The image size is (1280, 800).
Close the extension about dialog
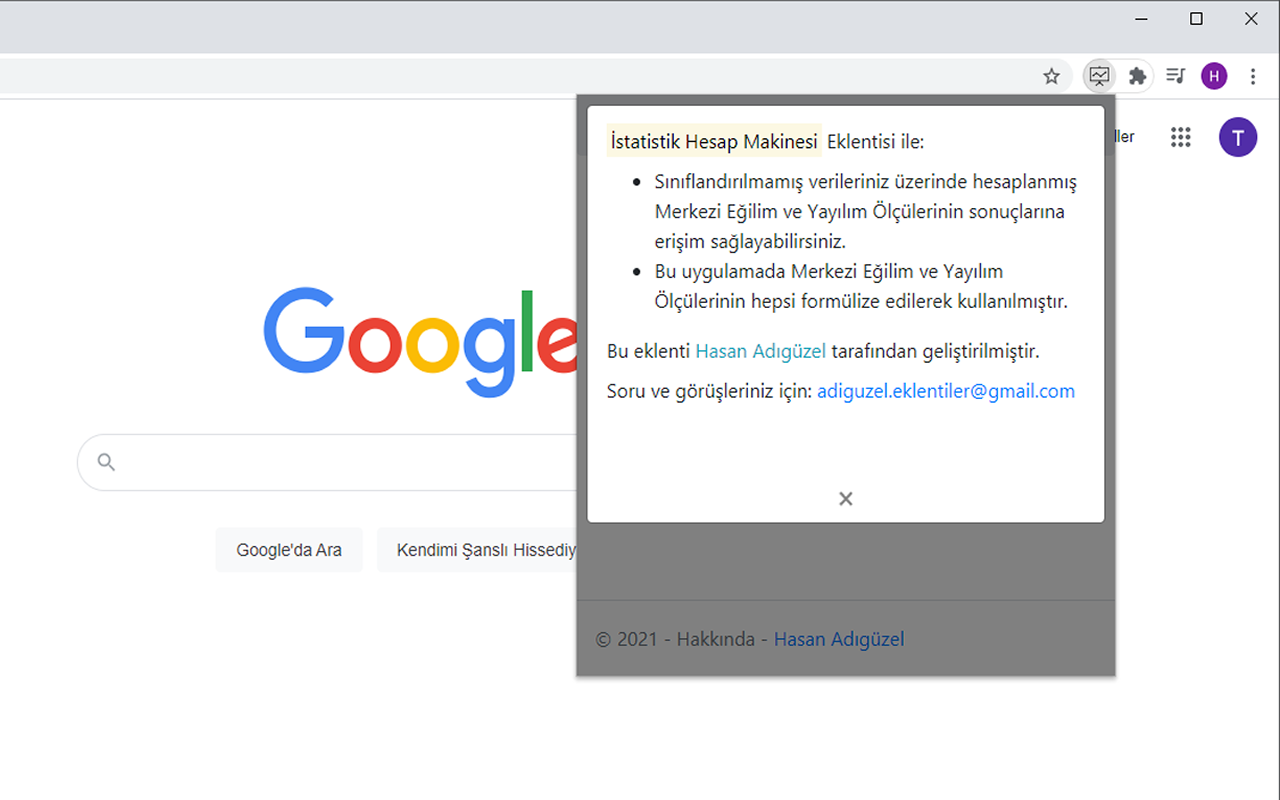coord(846,498)
